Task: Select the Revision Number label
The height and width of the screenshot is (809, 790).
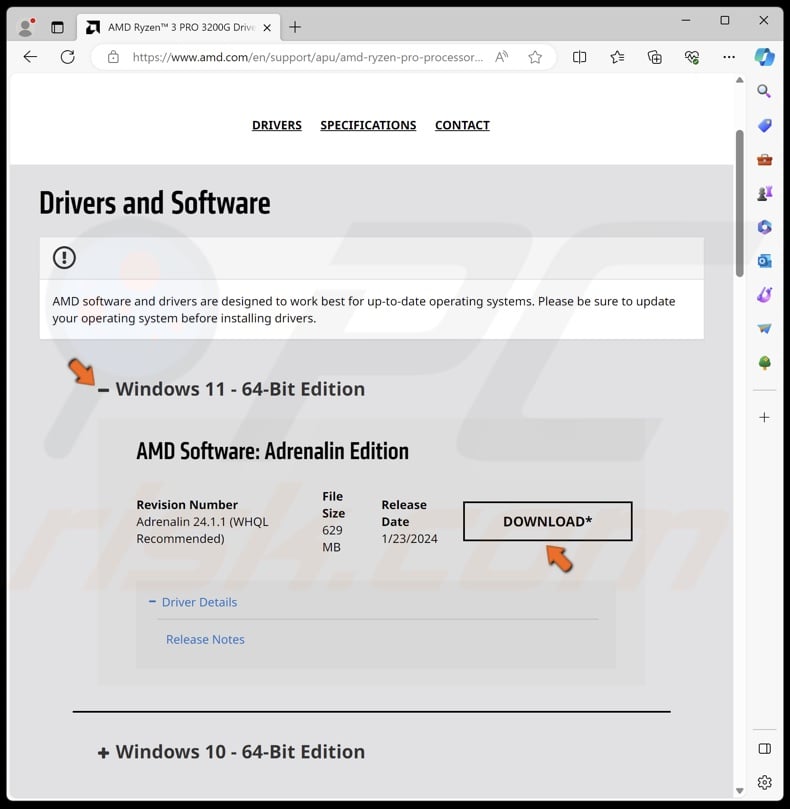Action: tap(187, 505)
